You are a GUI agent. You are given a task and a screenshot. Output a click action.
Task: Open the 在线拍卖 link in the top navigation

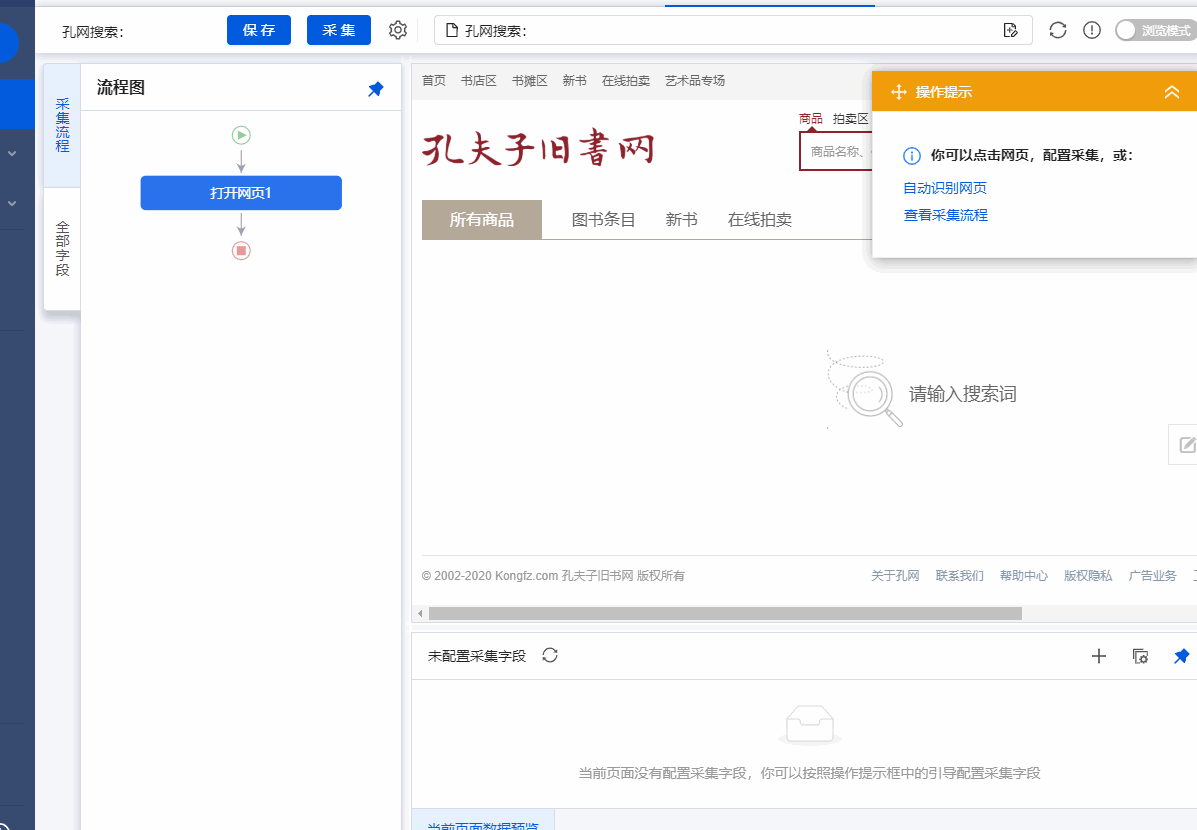626,81
